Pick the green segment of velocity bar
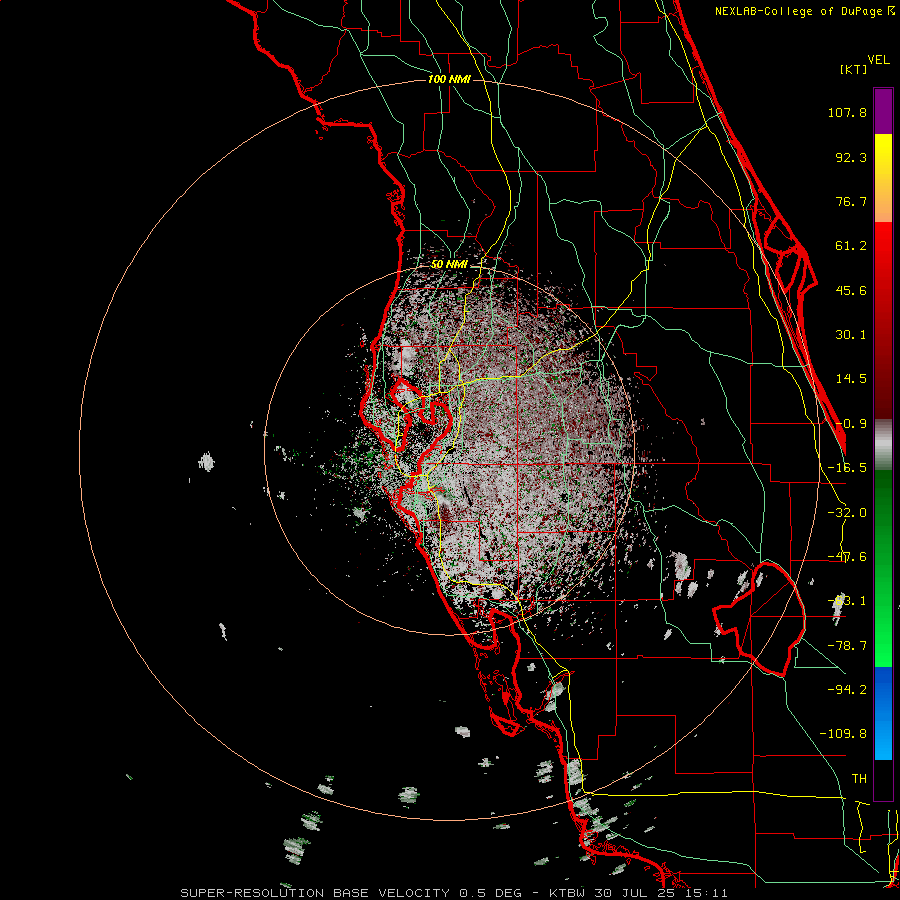Screen dimensions: 900x900 [x=883, y=568]
